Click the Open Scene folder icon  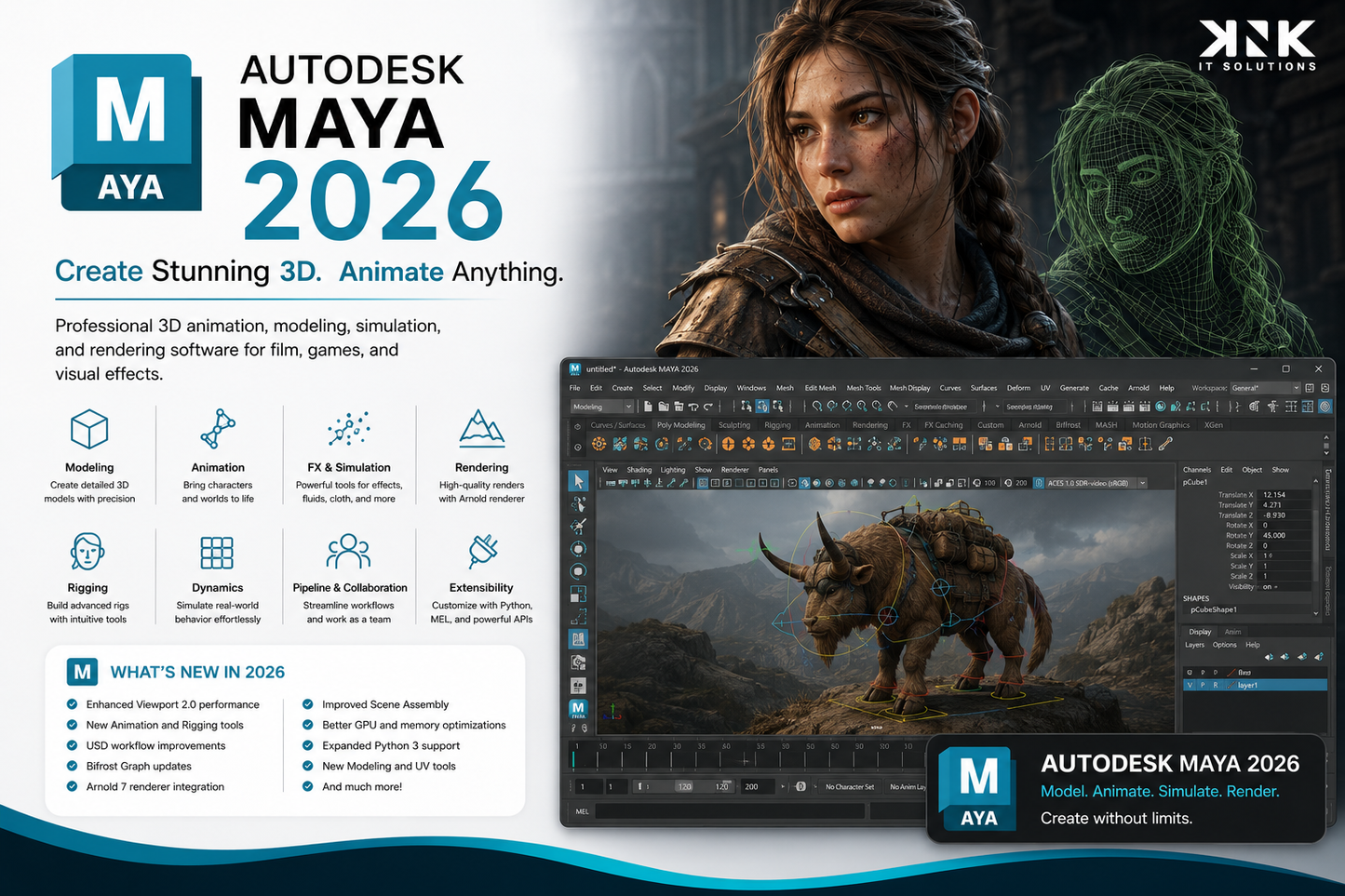664,407
